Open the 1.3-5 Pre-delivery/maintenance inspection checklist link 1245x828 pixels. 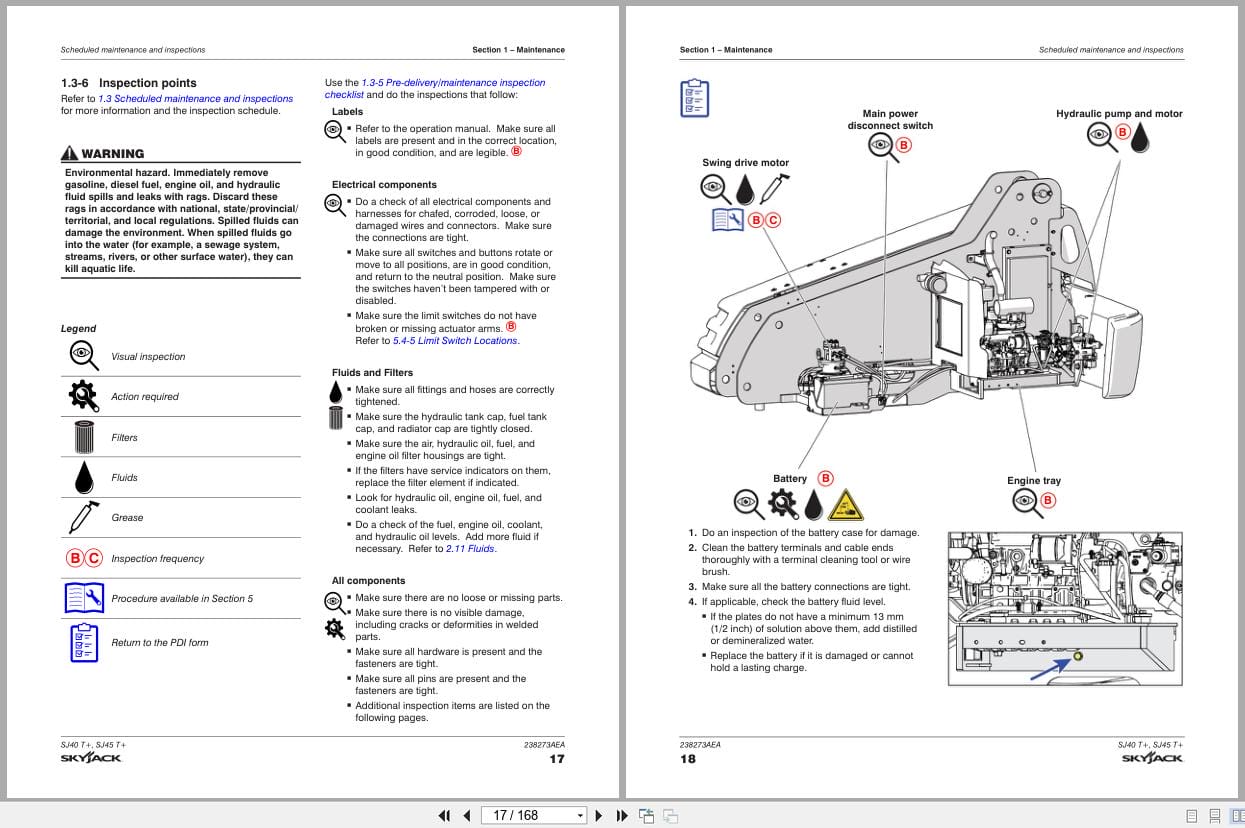click(435, 89)
